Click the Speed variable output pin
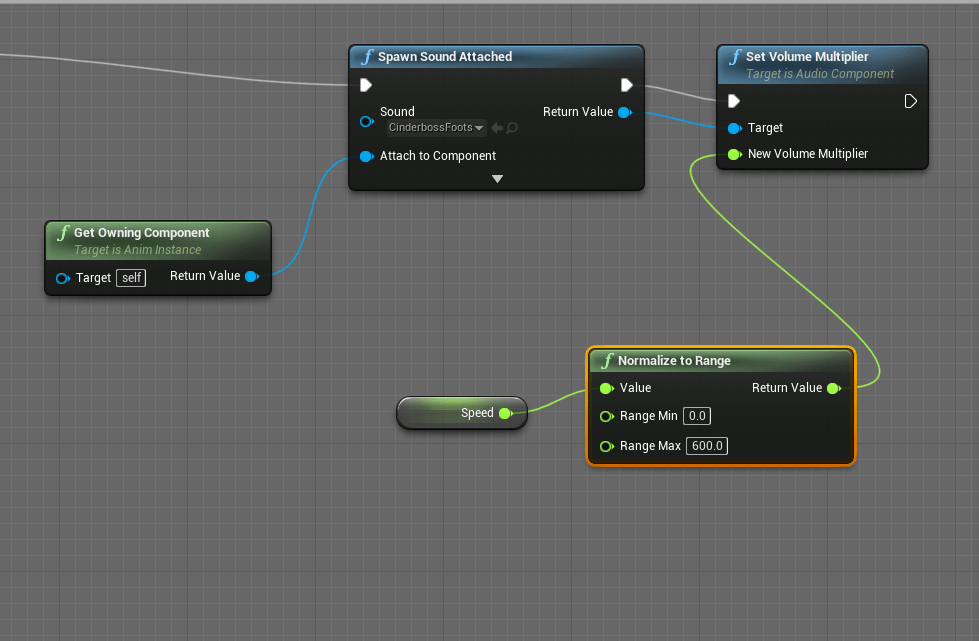Screen dimensions: 979x641 pos(504,413)
